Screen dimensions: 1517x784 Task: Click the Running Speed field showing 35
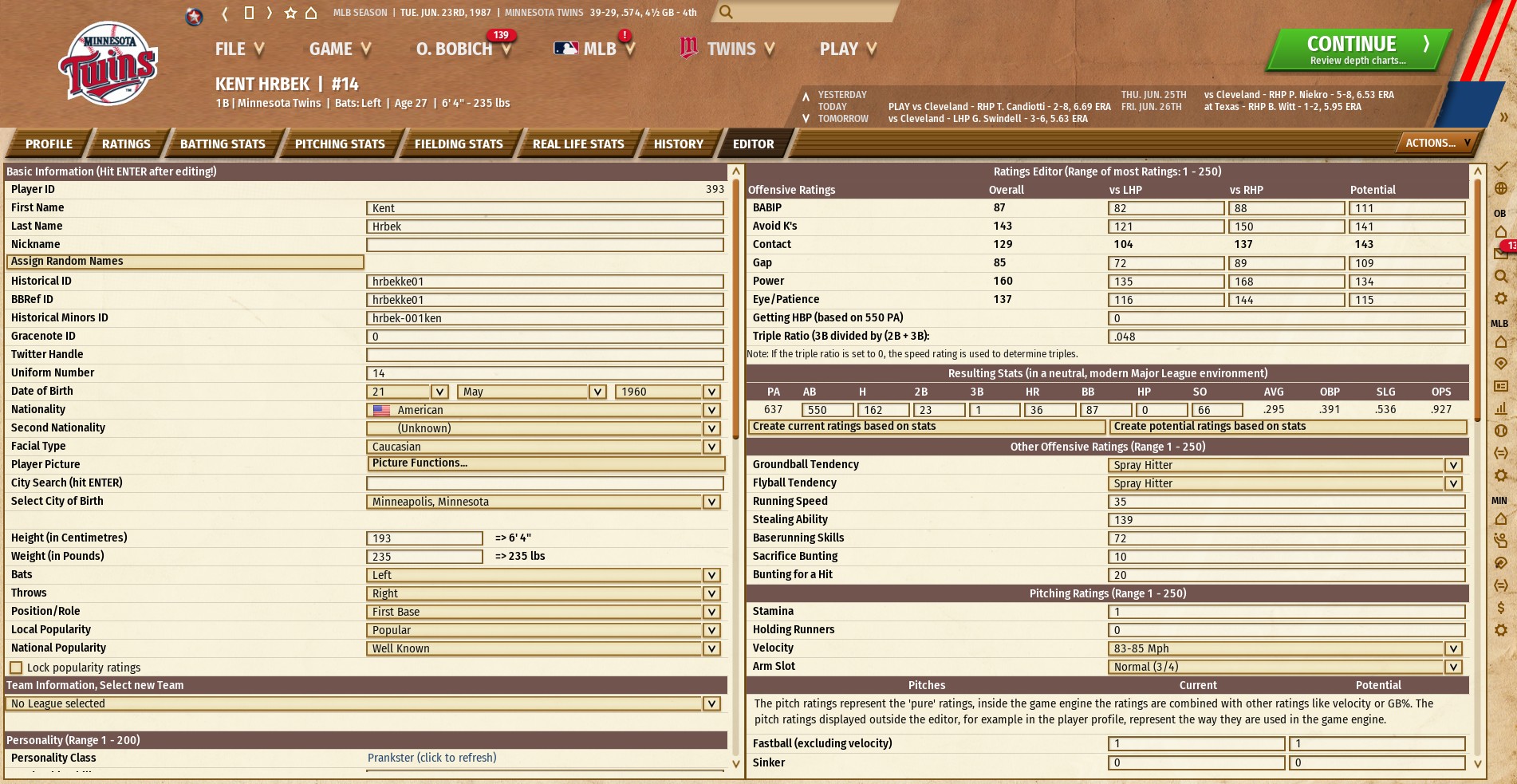pyautogui.click(x=1286, y=502)
